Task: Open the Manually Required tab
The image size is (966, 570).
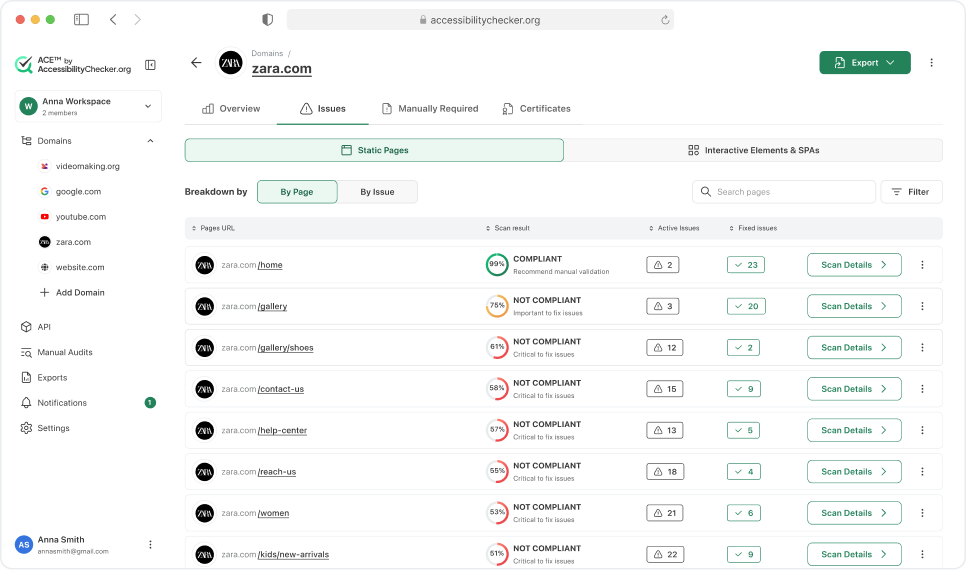Action: pyautogui.click(x=430, y=108)
